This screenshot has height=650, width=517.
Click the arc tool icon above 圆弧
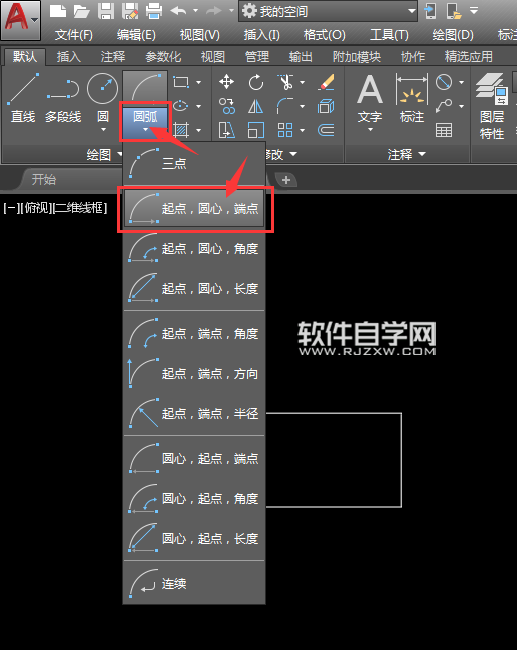tap(145, 86)
